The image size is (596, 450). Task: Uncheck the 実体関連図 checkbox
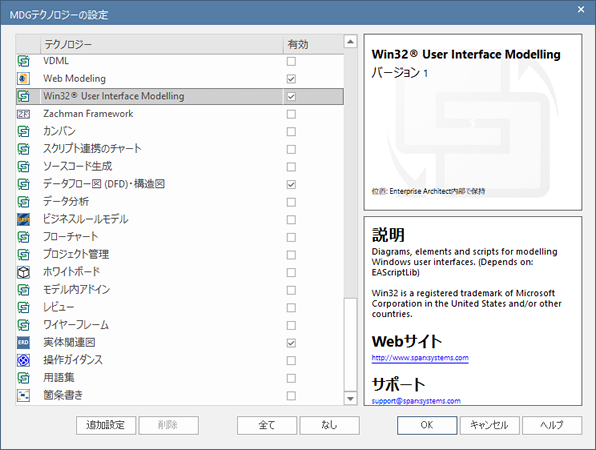(x=291, y=343)
